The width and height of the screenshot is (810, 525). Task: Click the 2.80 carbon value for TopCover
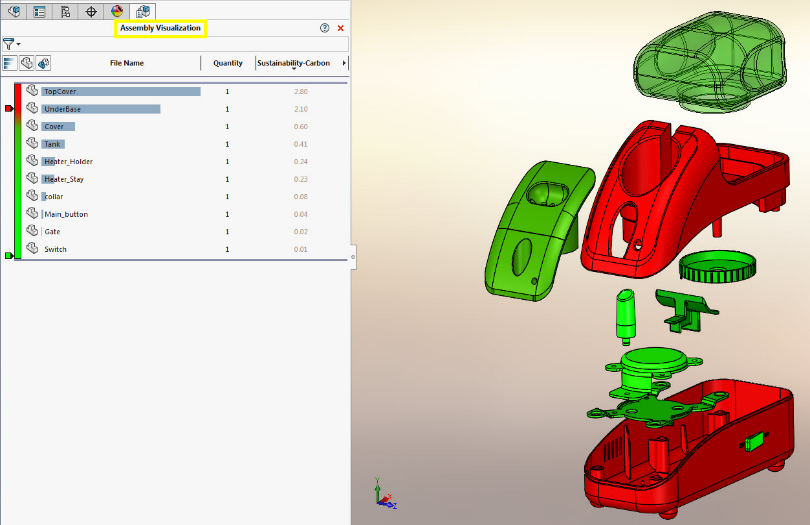pos(301,91)
